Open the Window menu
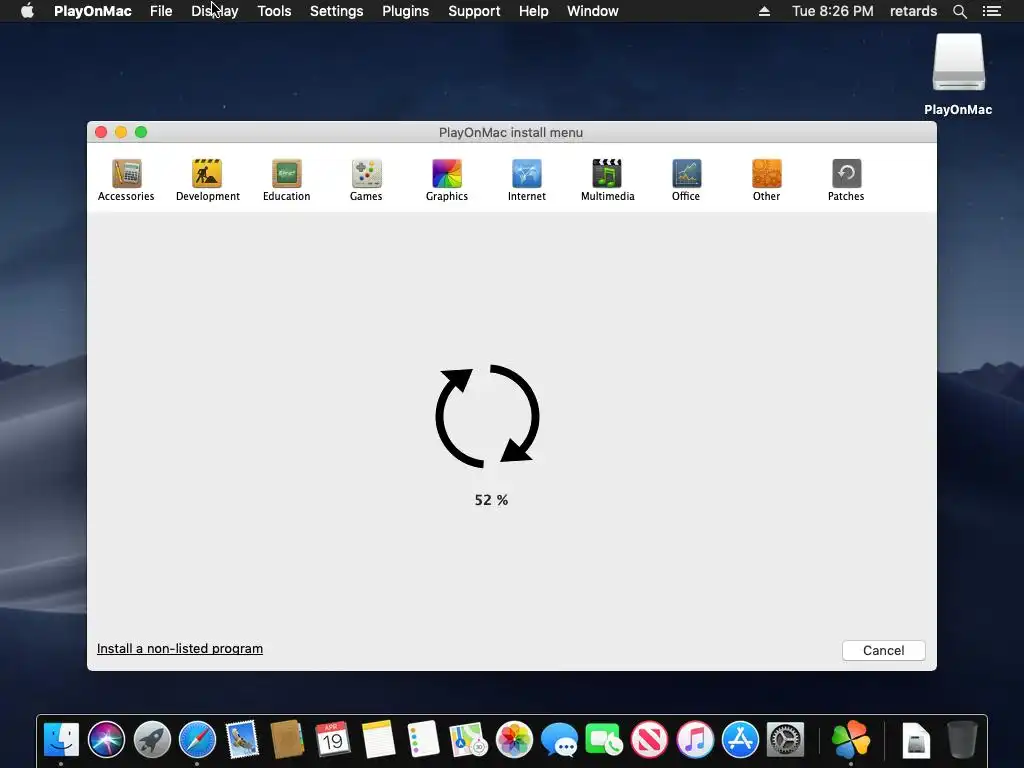 coord(592,11)
